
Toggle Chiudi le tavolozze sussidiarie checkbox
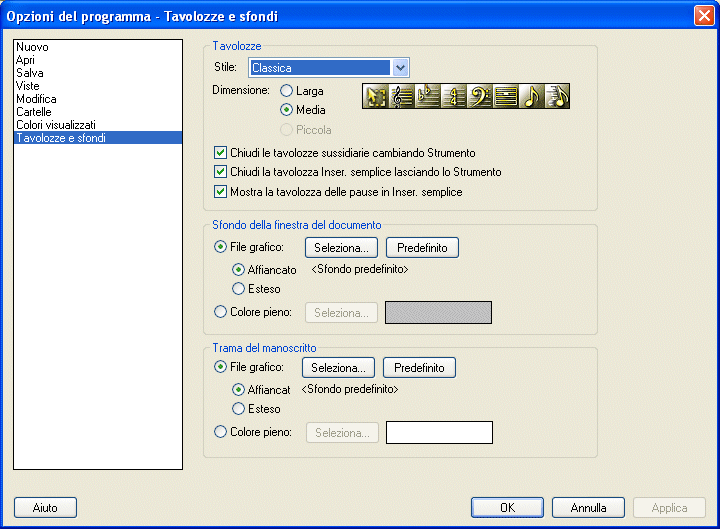click(220, 152)
